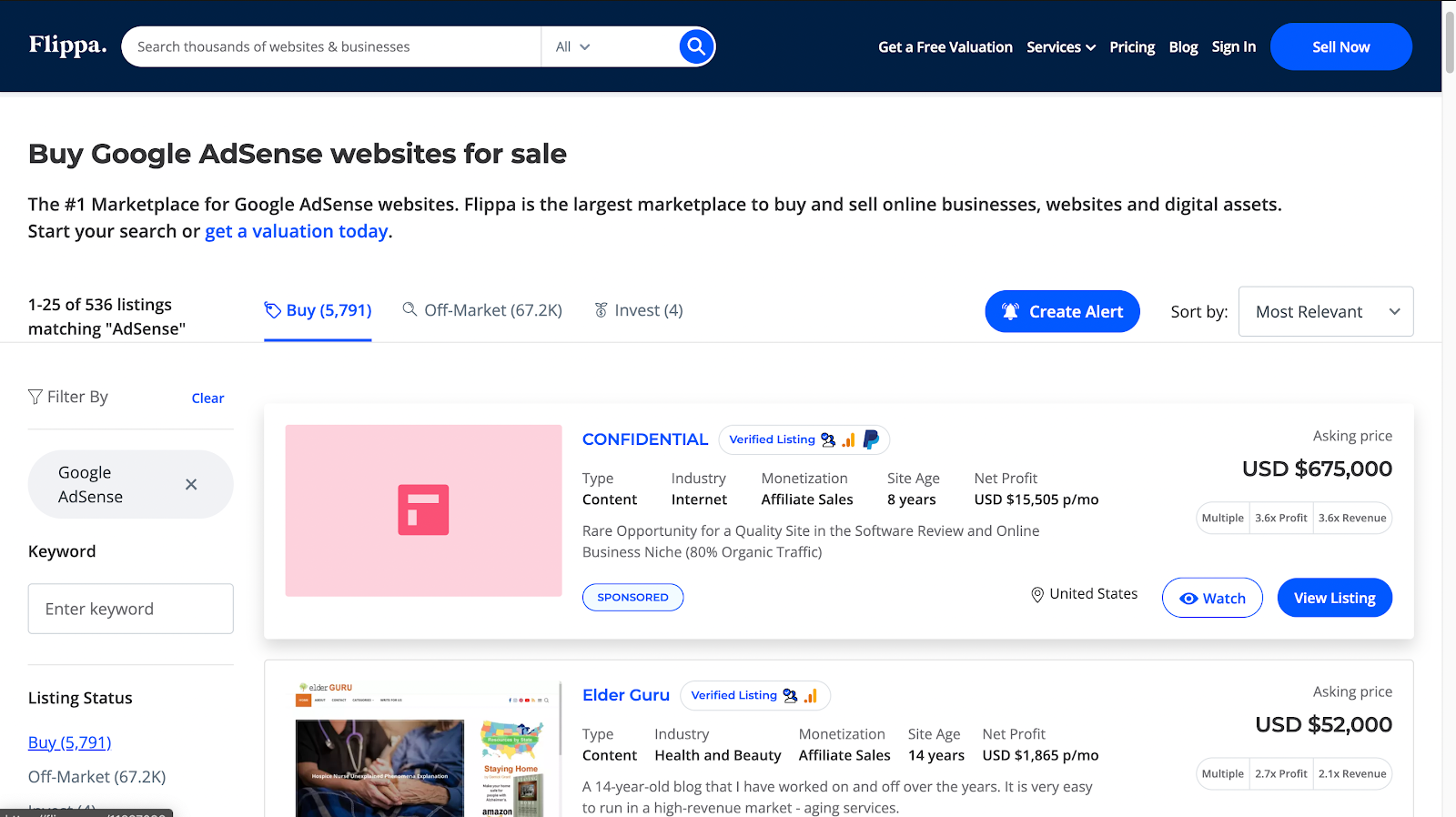This screenshot has height=817, width=1456.
Task: Go to the Pricing page
Action: pyautogui.click(x=1132, y=47)
